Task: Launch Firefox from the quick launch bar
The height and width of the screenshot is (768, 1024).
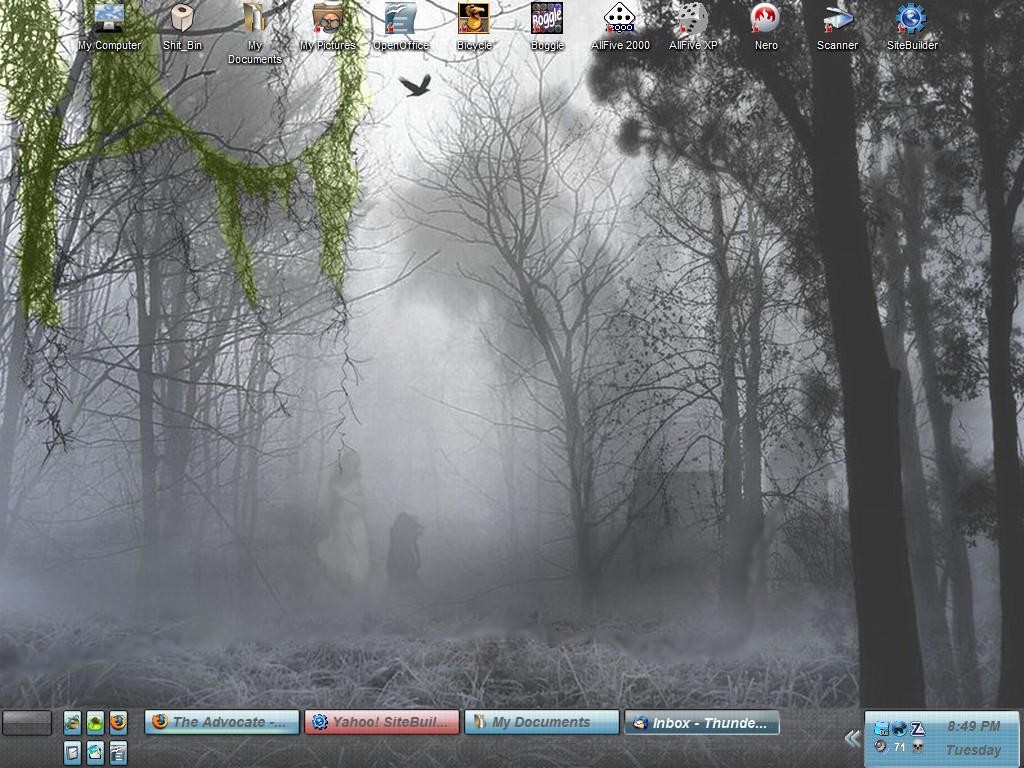Action: [x=118, y=723]
